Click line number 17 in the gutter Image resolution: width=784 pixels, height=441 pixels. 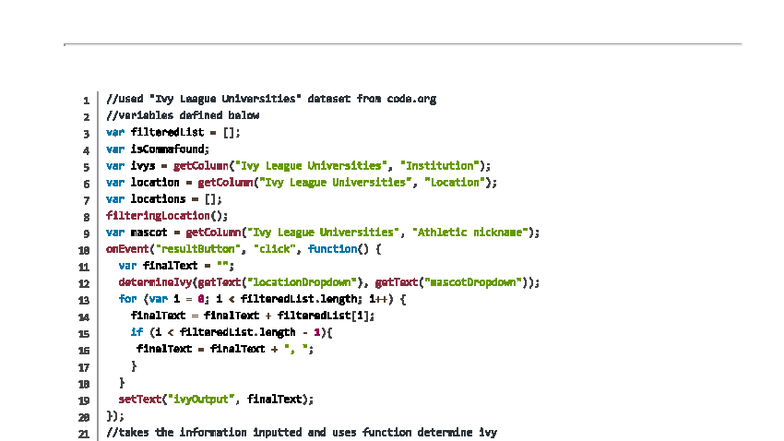click(84, 367)
